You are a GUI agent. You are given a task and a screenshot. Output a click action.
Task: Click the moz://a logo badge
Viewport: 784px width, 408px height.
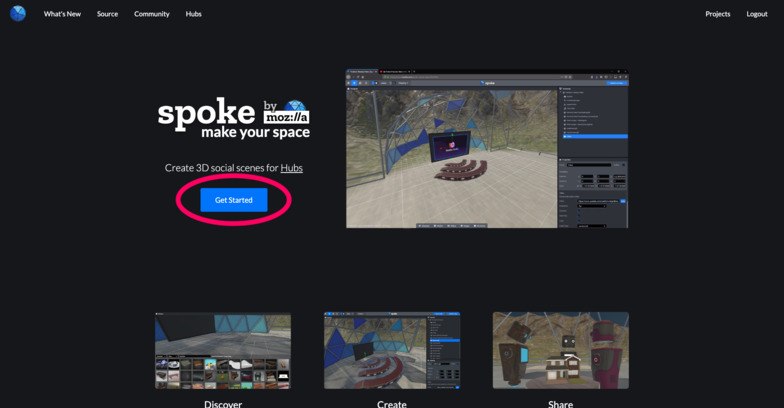coord(286,117)
